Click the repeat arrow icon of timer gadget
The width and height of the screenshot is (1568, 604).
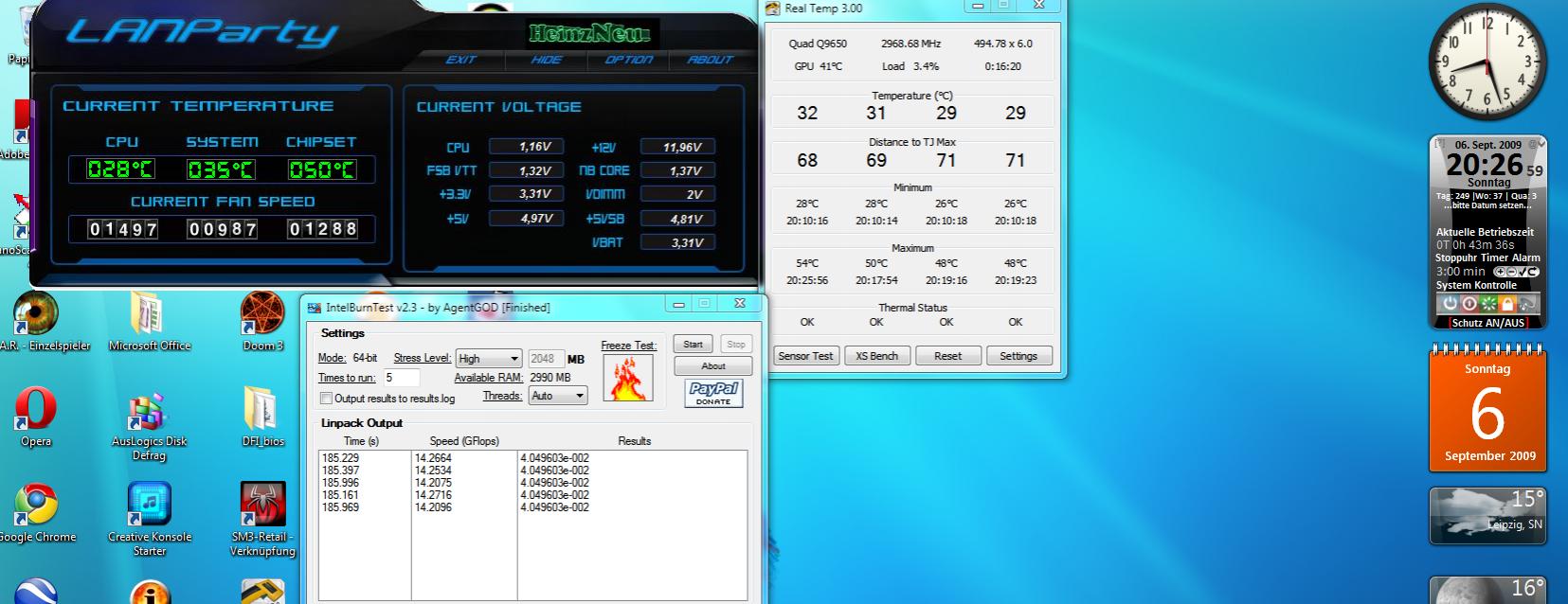(1533, 272)
